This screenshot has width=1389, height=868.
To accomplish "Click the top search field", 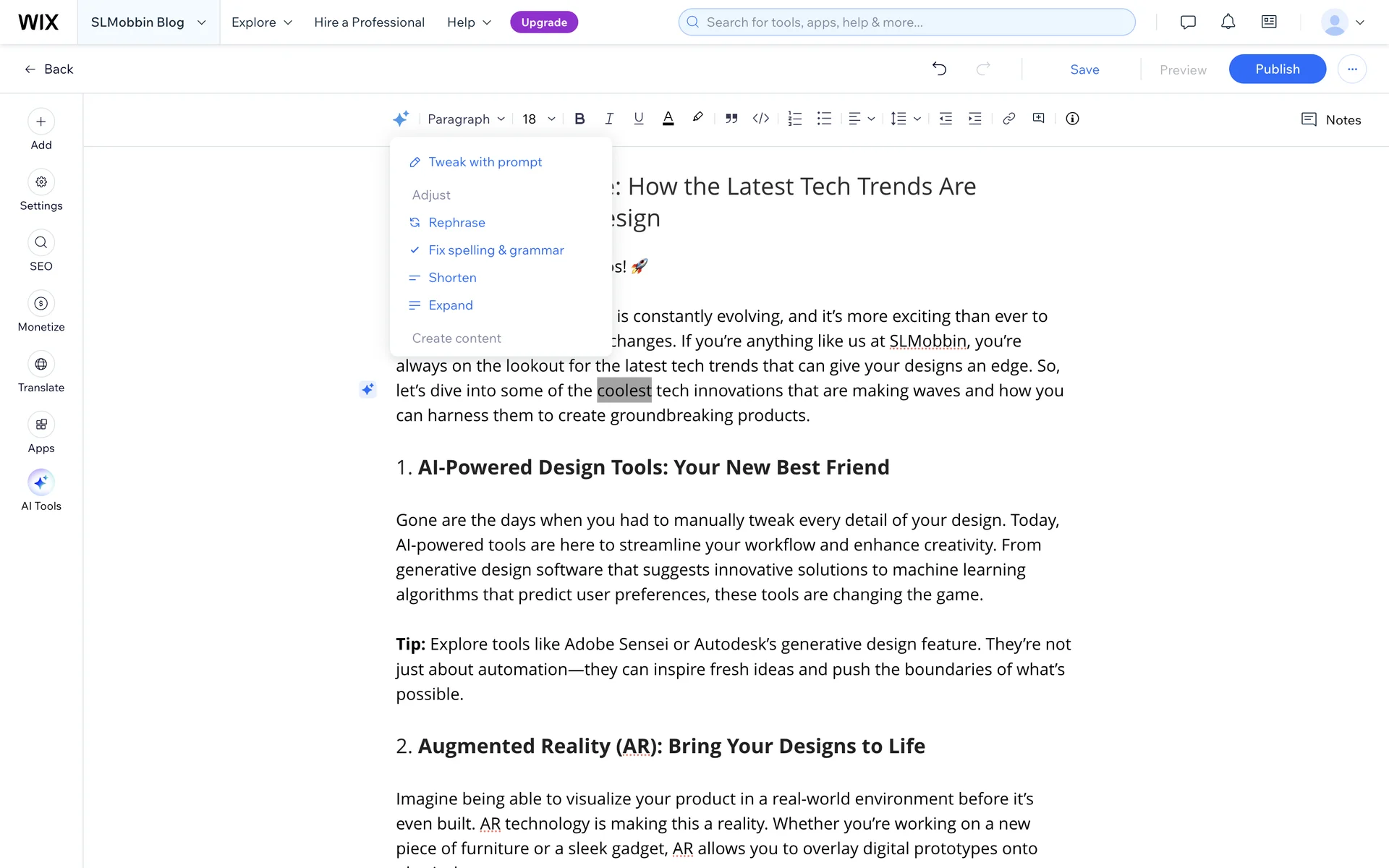I will point(906,22).
